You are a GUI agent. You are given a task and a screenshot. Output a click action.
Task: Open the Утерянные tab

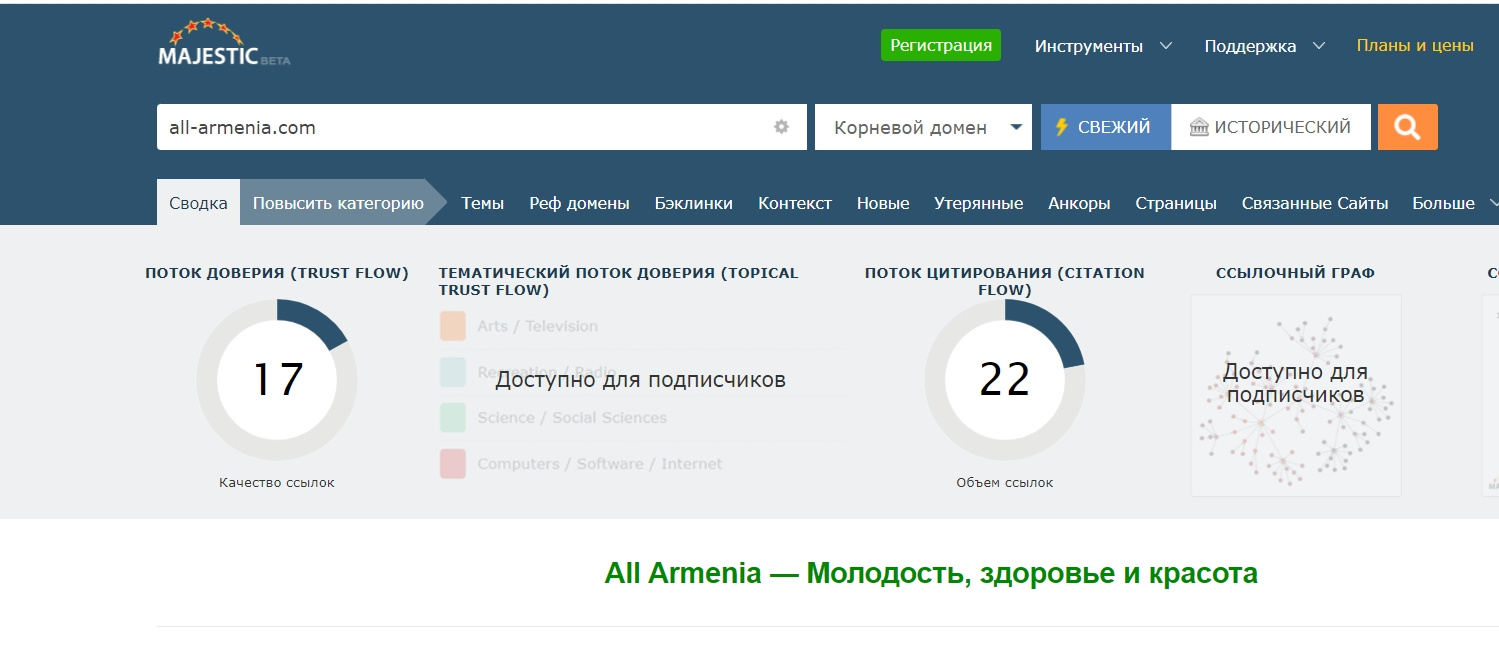pyautogui.click(x=979, y=203)
